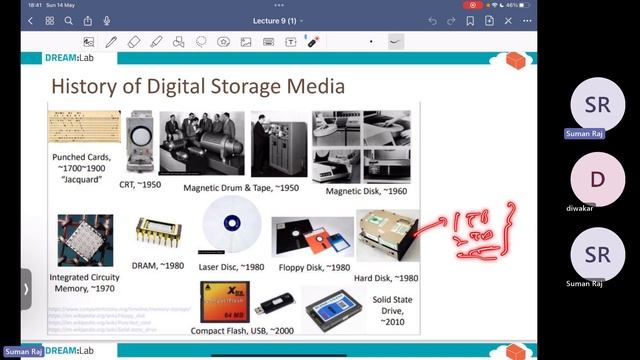Pick the trail laser pointer style
The image size is (640, 360).
(395, 42)
